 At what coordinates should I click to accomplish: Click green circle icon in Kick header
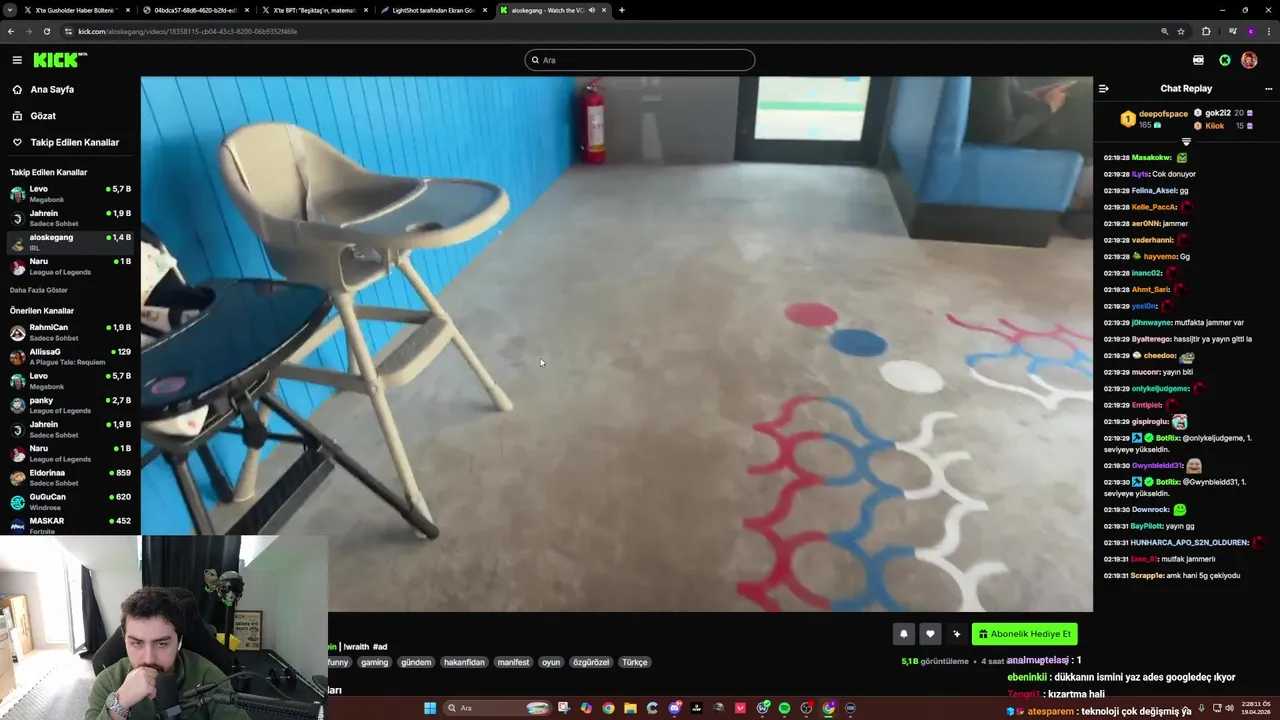1225,60
